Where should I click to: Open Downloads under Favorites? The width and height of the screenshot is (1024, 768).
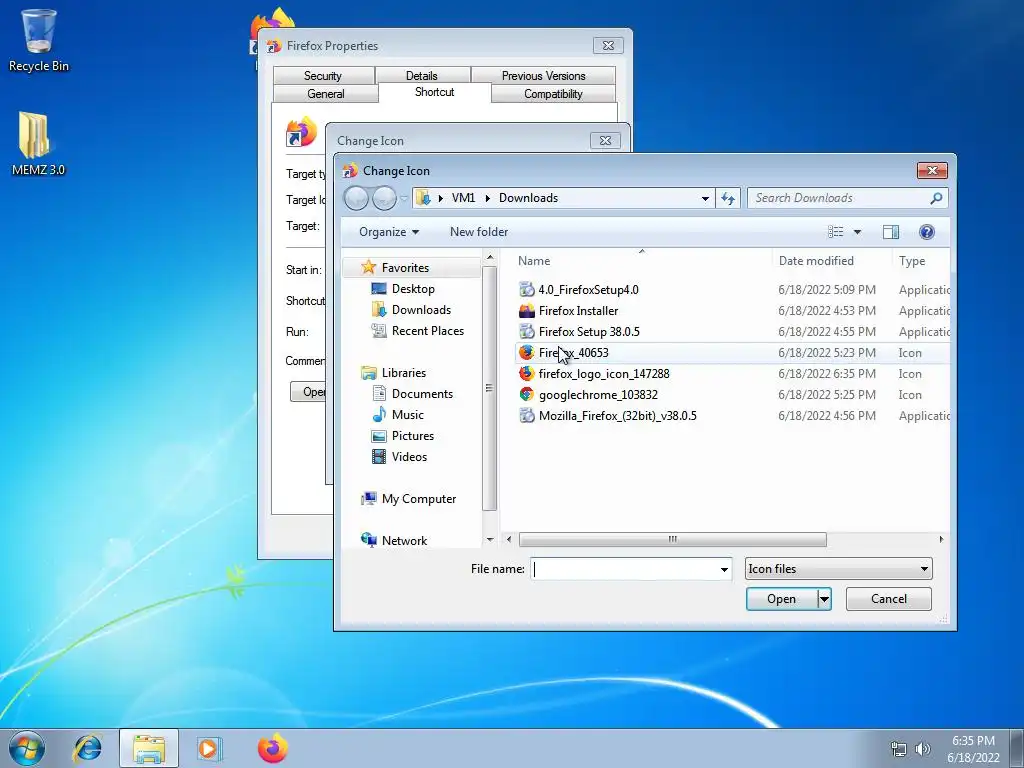point(421,310)
